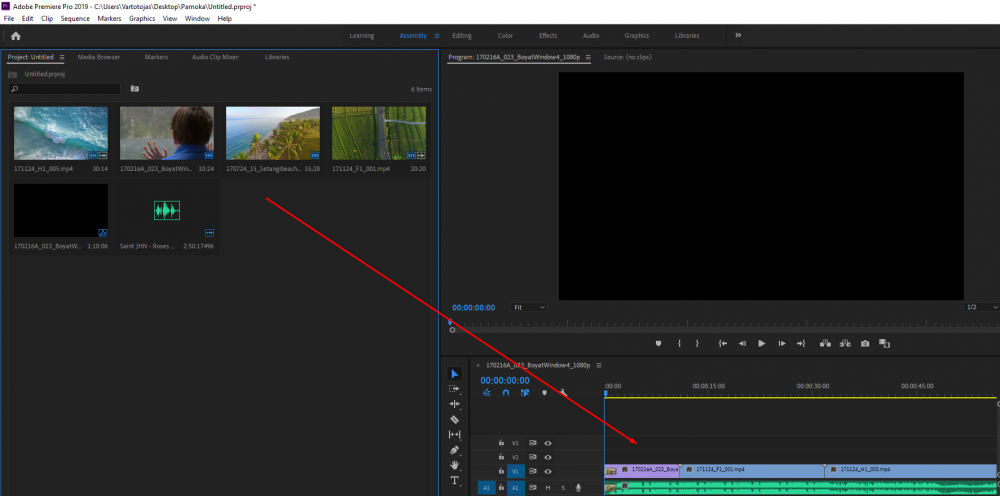Select the Selection tool arrow
The image size is (1000, 496).
tap(455, 374)
